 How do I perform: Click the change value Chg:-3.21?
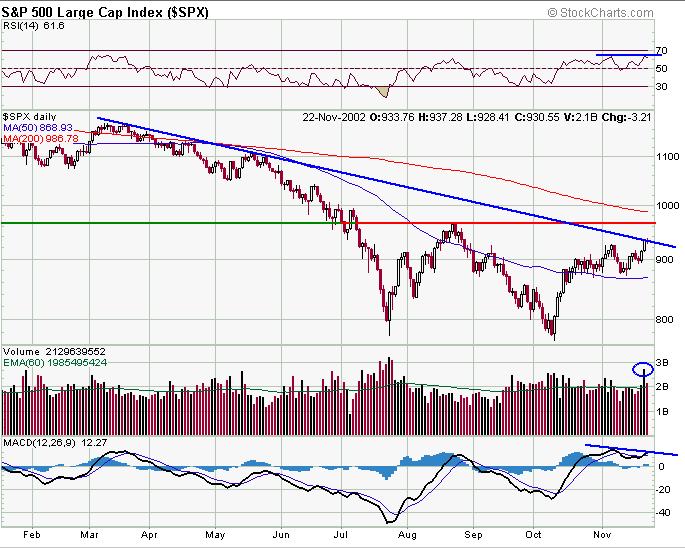[626, 117]
